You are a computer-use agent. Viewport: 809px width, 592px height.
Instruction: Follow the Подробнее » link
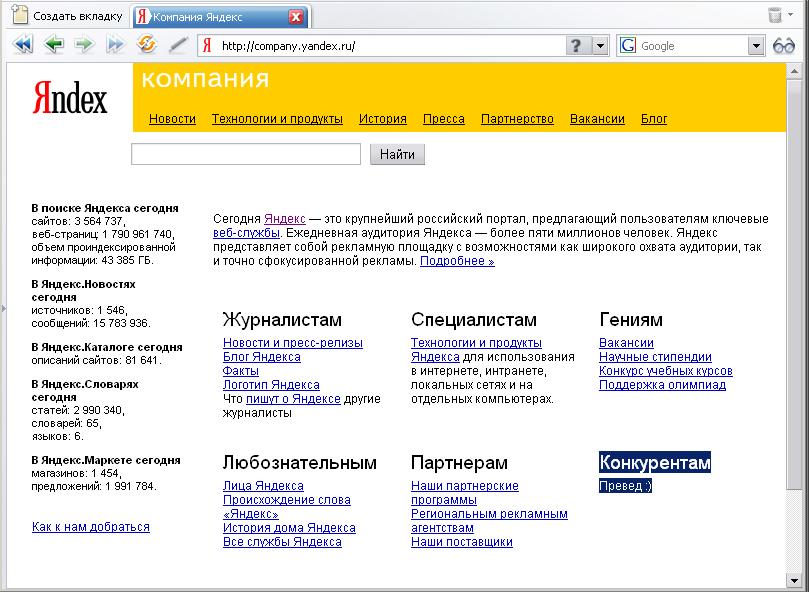(x=457, y=261)
